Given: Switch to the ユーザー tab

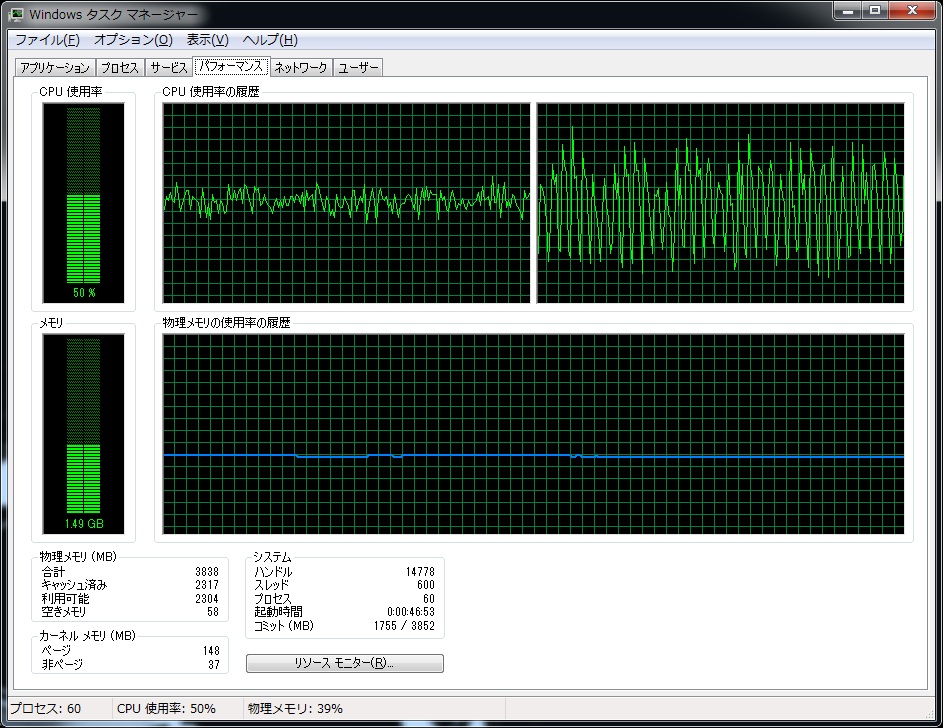Looking at the screenshot, I should (358, 67).
